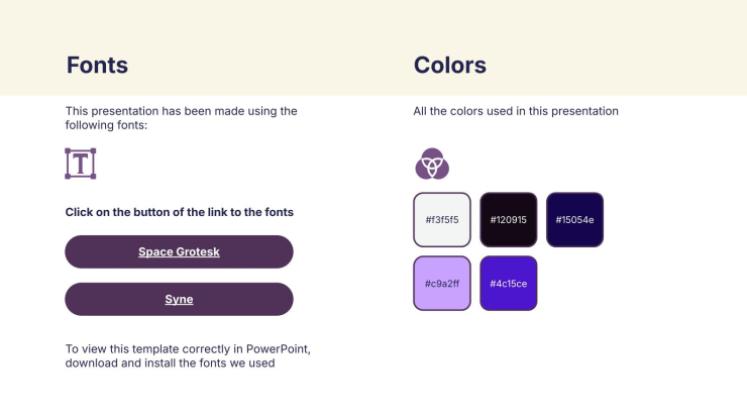Open the Syne font link
747x420 pixels.
pyautogui.click(x=179, y=299)
